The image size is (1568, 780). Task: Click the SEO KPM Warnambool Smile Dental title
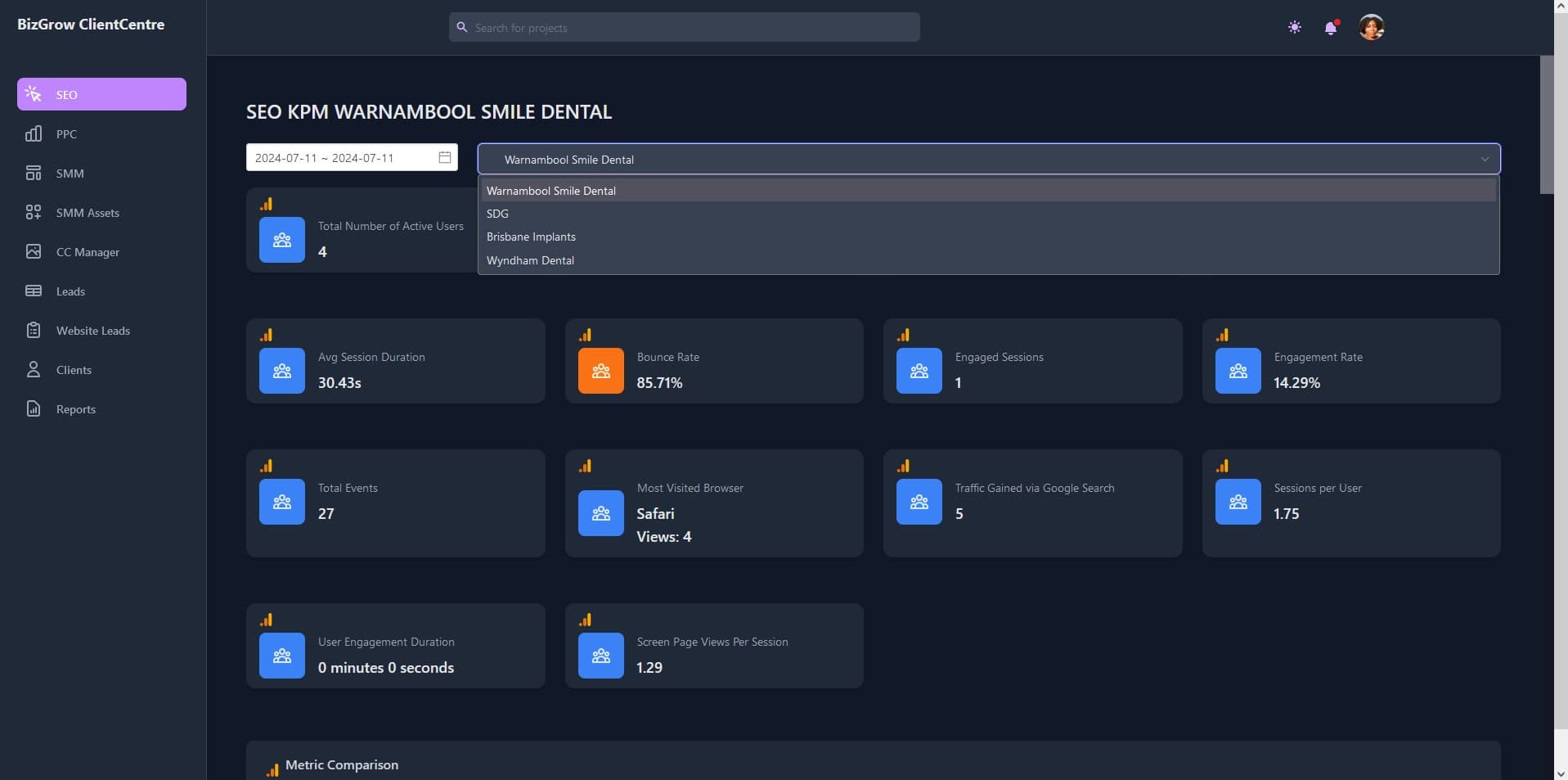click(x=429, y=111)
